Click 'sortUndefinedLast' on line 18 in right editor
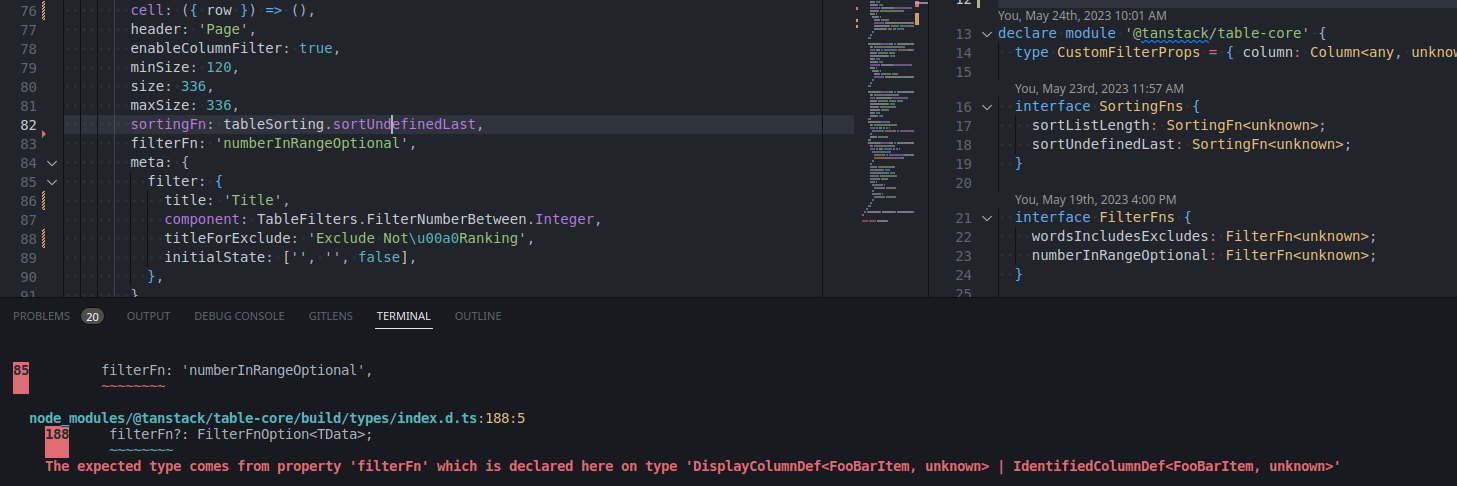The image size is (1457, 486). (x=1103, y=145)
